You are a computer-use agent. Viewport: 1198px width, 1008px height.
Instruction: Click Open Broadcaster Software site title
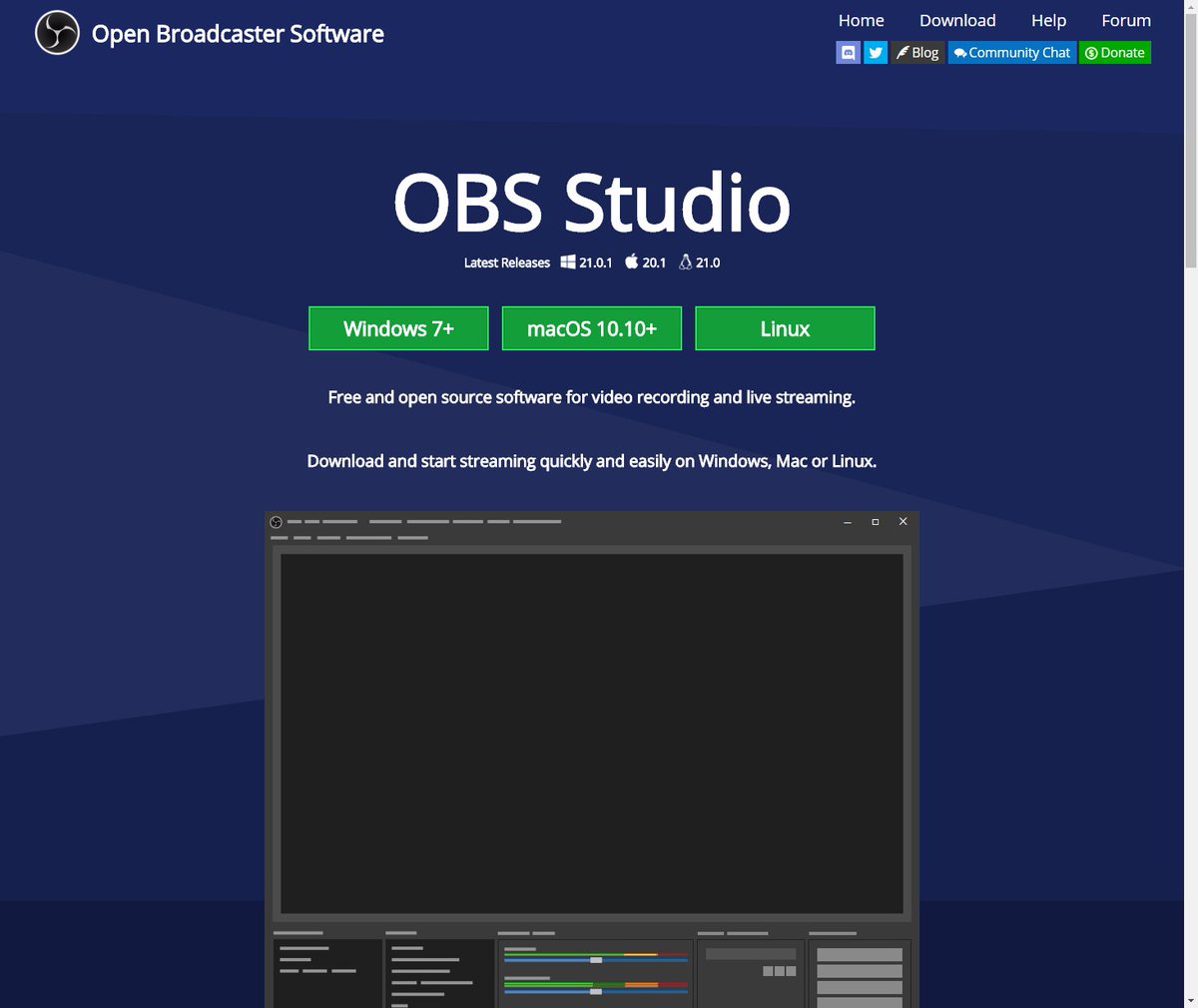coord(238,34)
